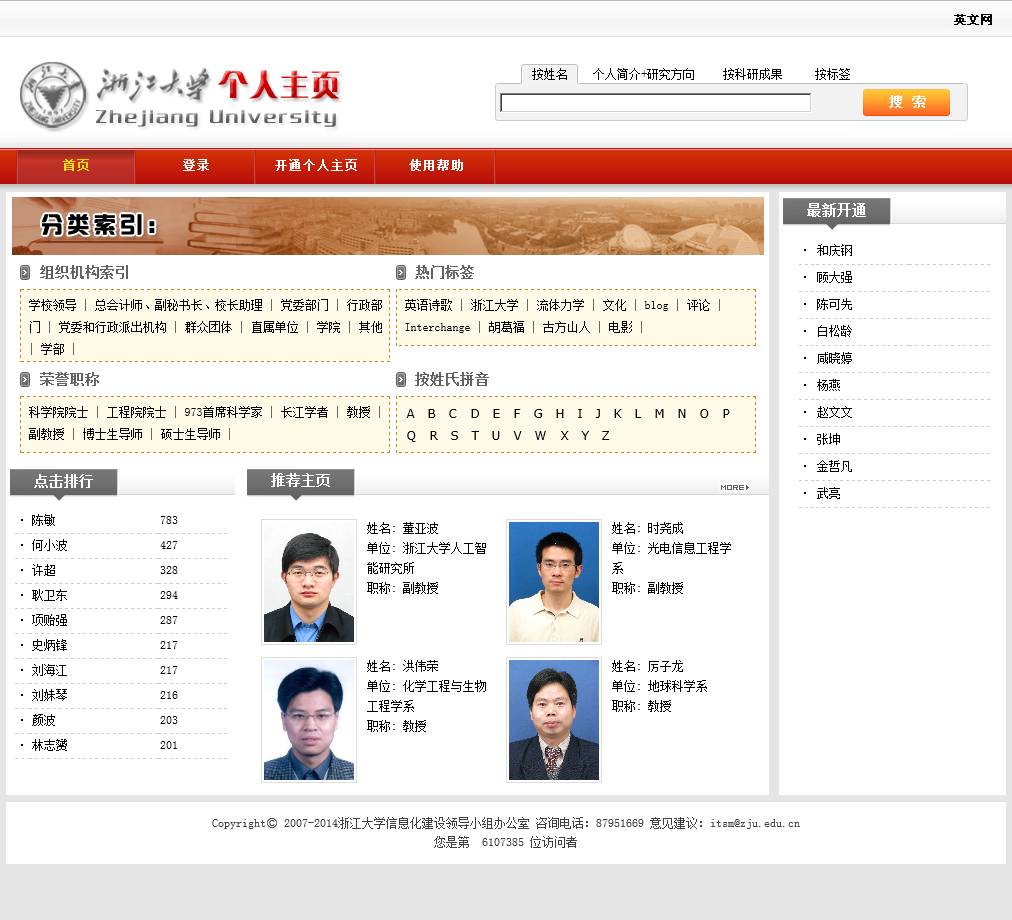Switch to 按科研成果 search tab
Viewport: 1012px width, 920px height.
(x=752, y=74)
